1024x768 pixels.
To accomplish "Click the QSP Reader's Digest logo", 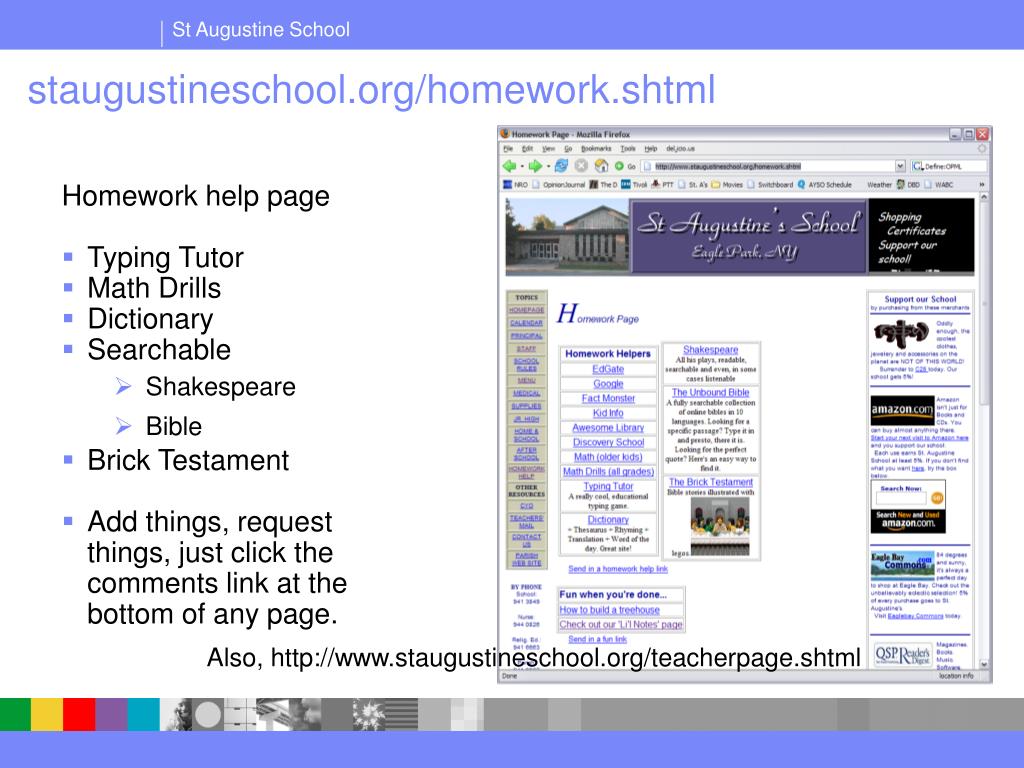I will [x=902, y=655].
